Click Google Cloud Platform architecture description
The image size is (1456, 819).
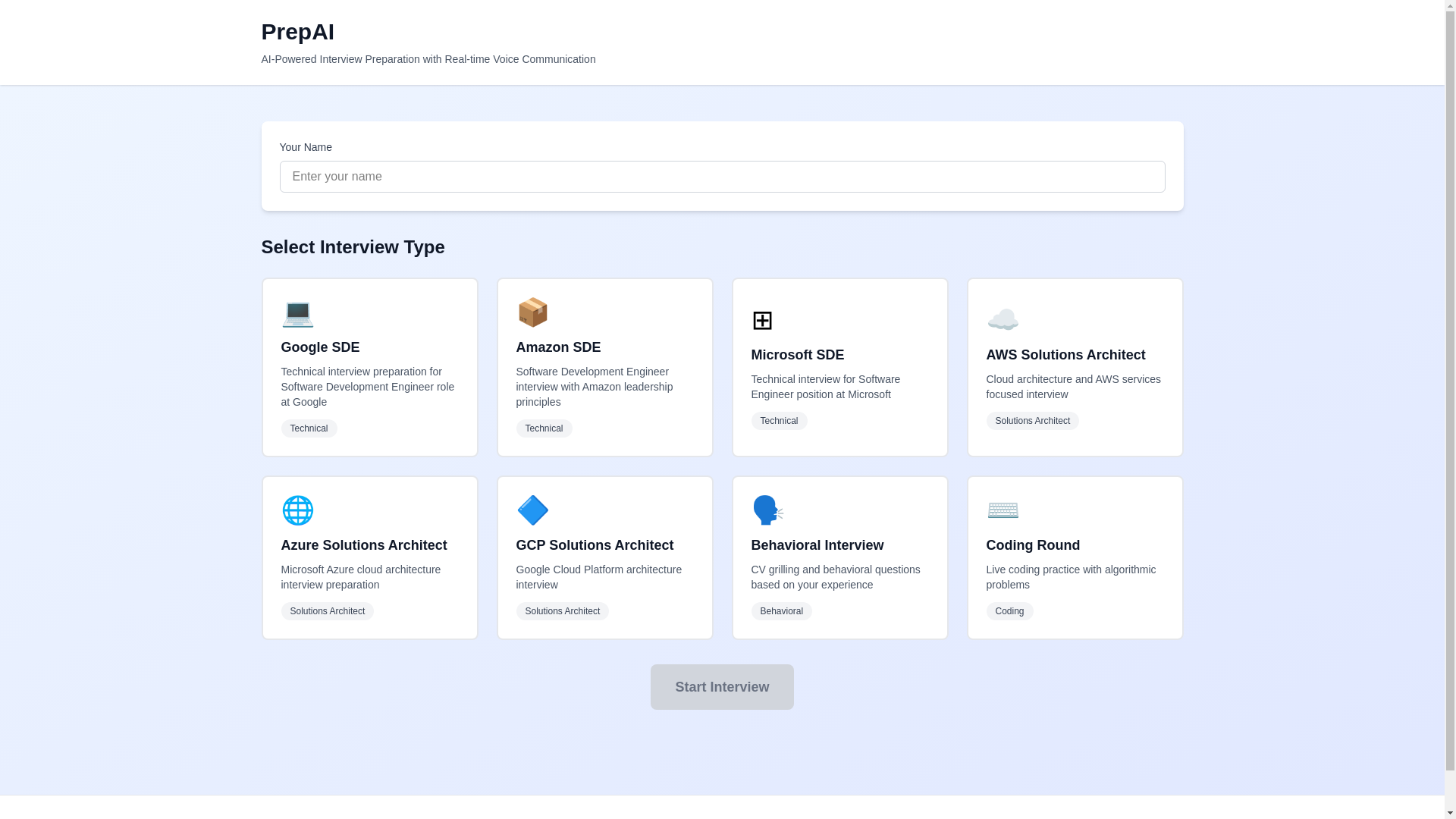599,577
